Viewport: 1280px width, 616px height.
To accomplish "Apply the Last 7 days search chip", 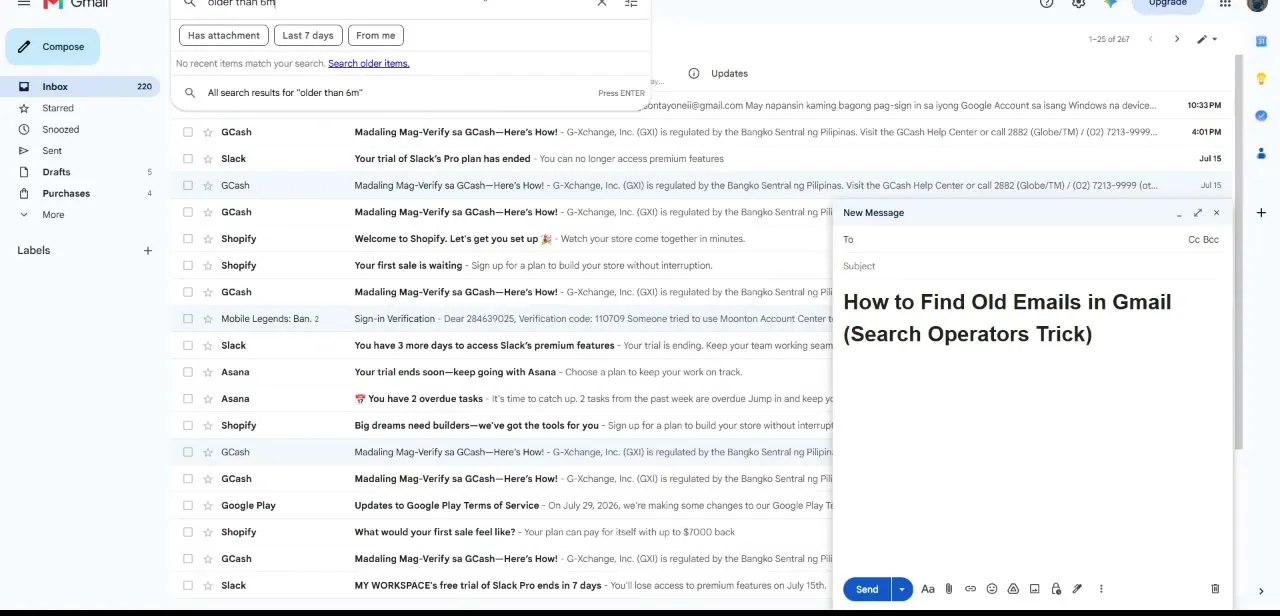I will 308,35.
